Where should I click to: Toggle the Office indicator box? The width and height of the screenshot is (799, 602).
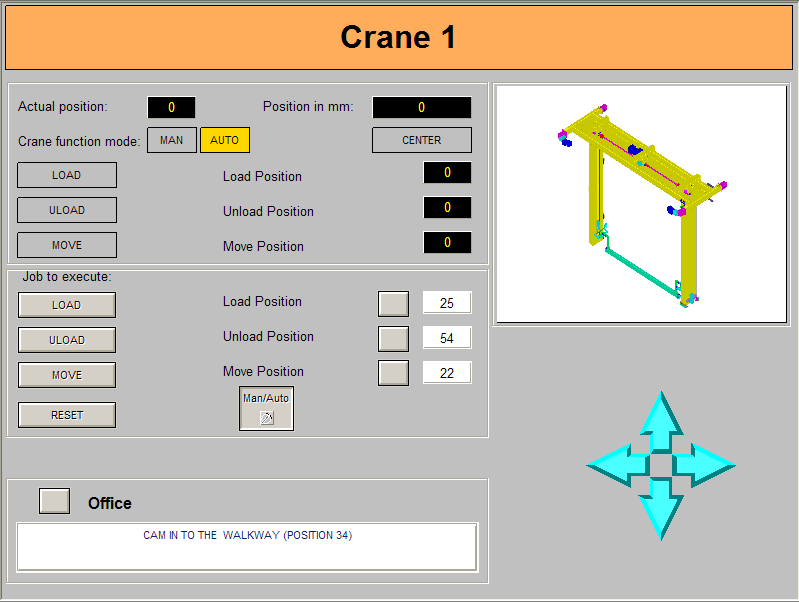click(55, 501)
